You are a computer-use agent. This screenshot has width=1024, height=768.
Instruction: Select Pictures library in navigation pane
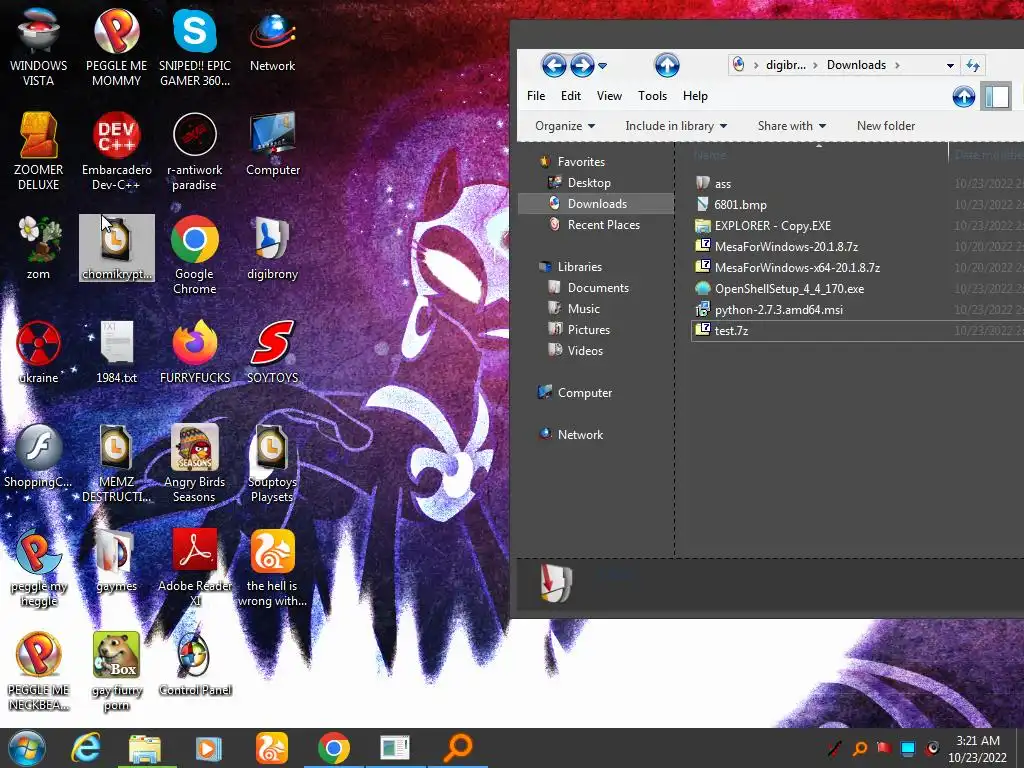(x=588, y=329)
